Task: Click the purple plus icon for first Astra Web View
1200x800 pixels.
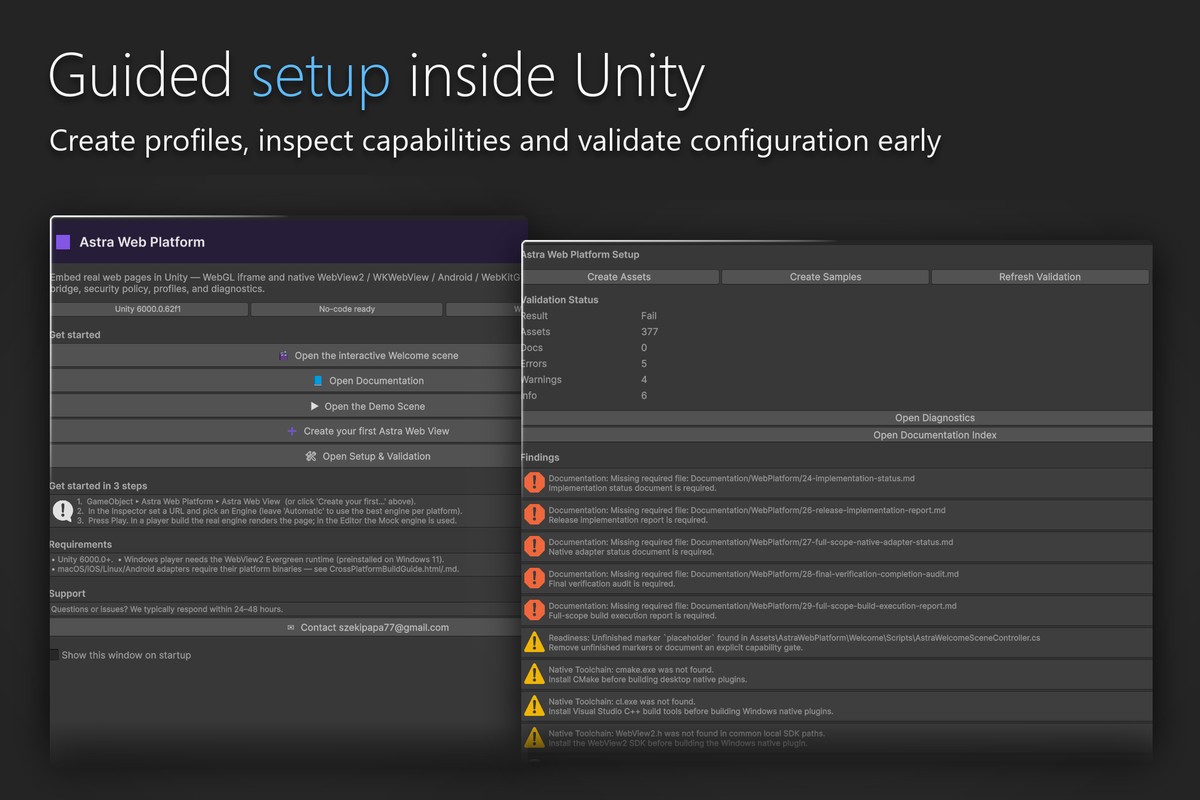Action: [x=292, y=431]
